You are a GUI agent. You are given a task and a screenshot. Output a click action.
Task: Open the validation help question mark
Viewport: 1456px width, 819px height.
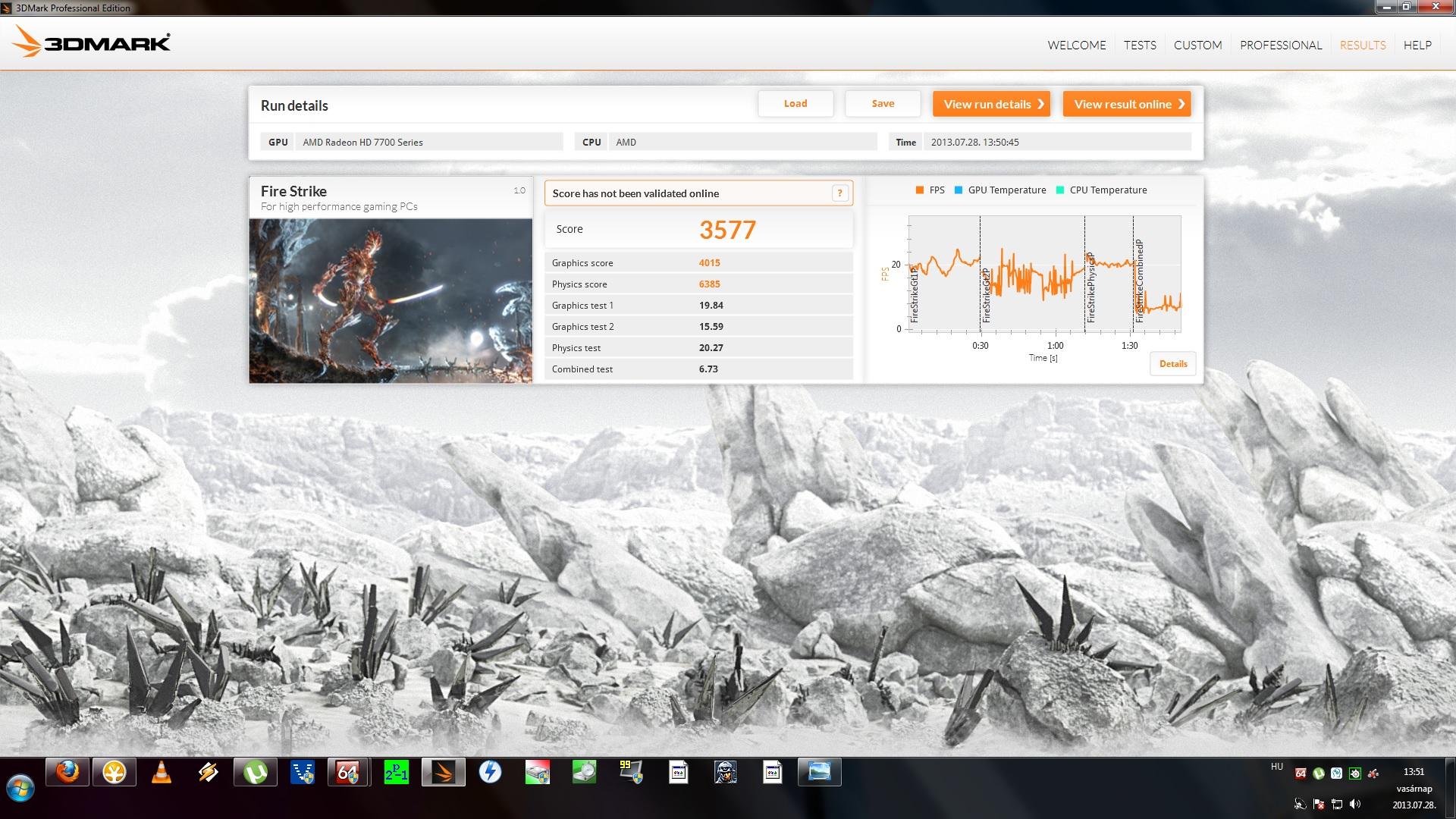(x=839, y=193)
